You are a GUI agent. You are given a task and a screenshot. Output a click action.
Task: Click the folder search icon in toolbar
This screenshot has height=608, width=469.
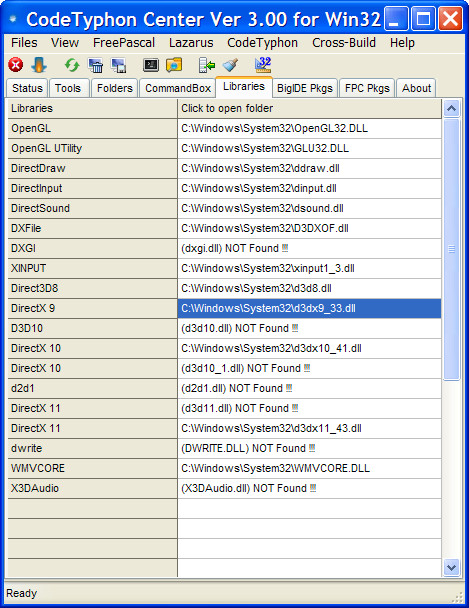(x=174, y=65)
